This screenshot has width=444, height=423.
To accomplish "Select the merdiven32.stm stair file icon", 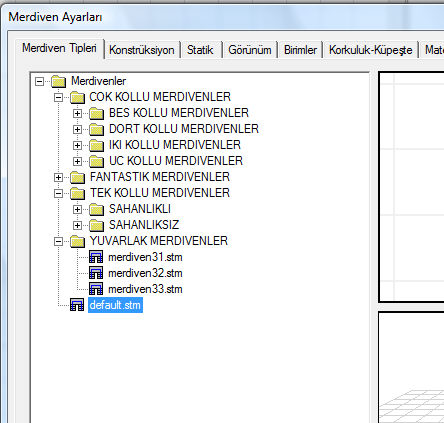I will 96,273.
